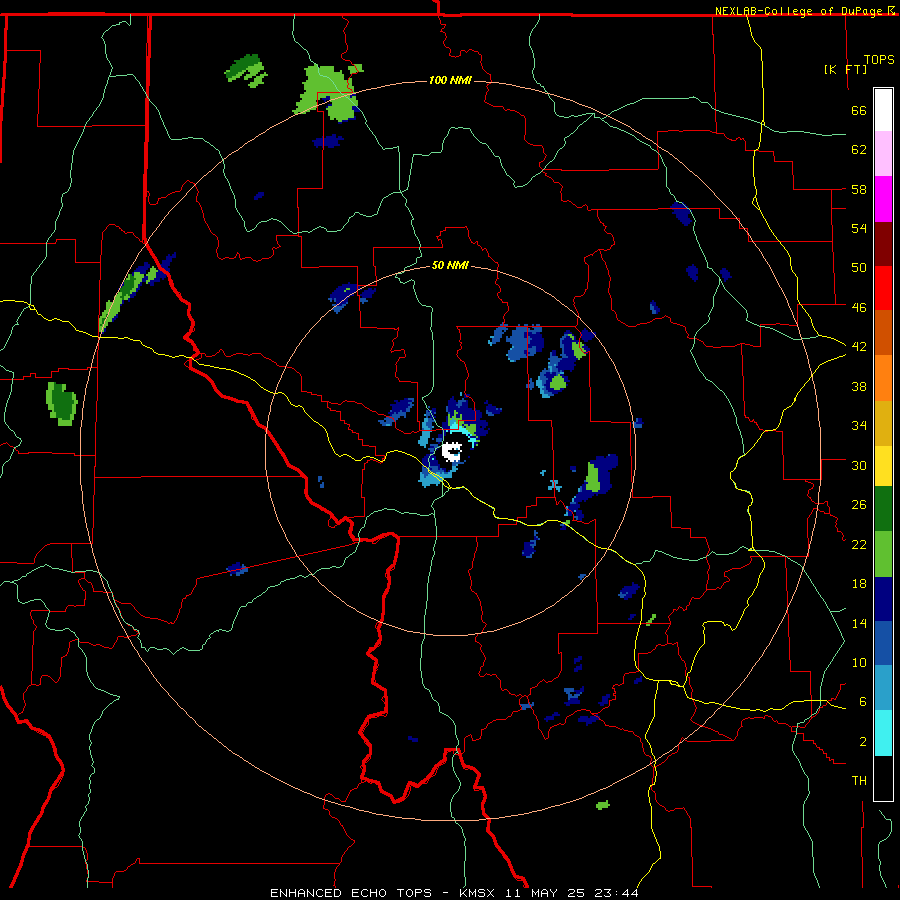Click the 23:44 timestamp in the caption
Screen dimensions: 900x900
tap(615, 893)
